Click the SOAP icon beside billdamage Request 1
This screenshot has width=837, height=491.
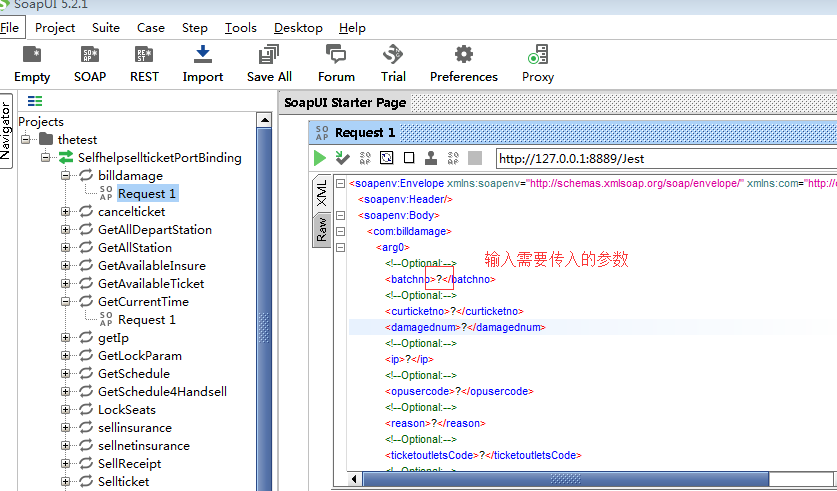pyautogui.click(x=106, y=193)
